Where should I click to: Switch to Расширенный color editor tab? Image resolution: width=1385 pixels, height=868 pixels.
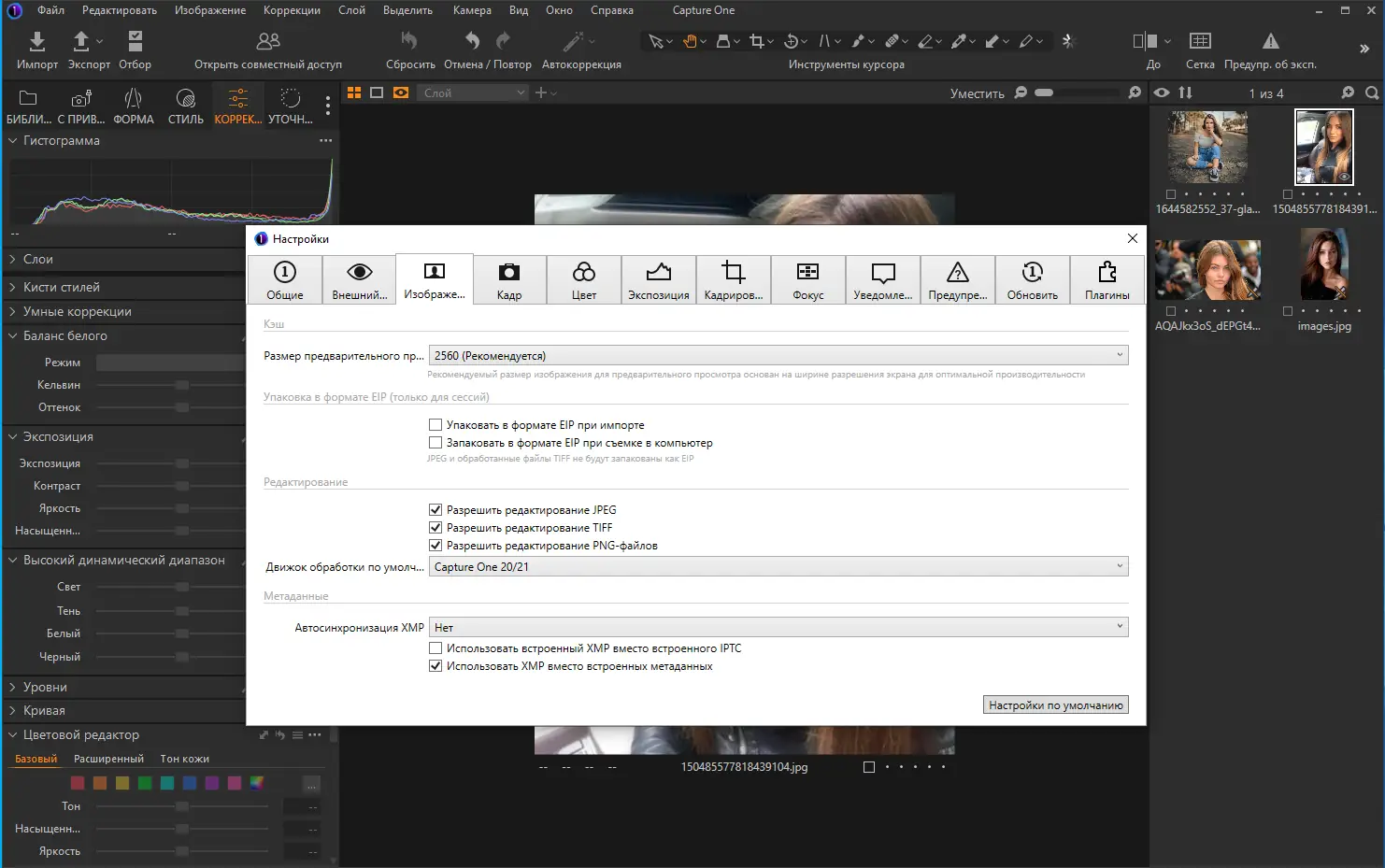(x=109, y=760)
